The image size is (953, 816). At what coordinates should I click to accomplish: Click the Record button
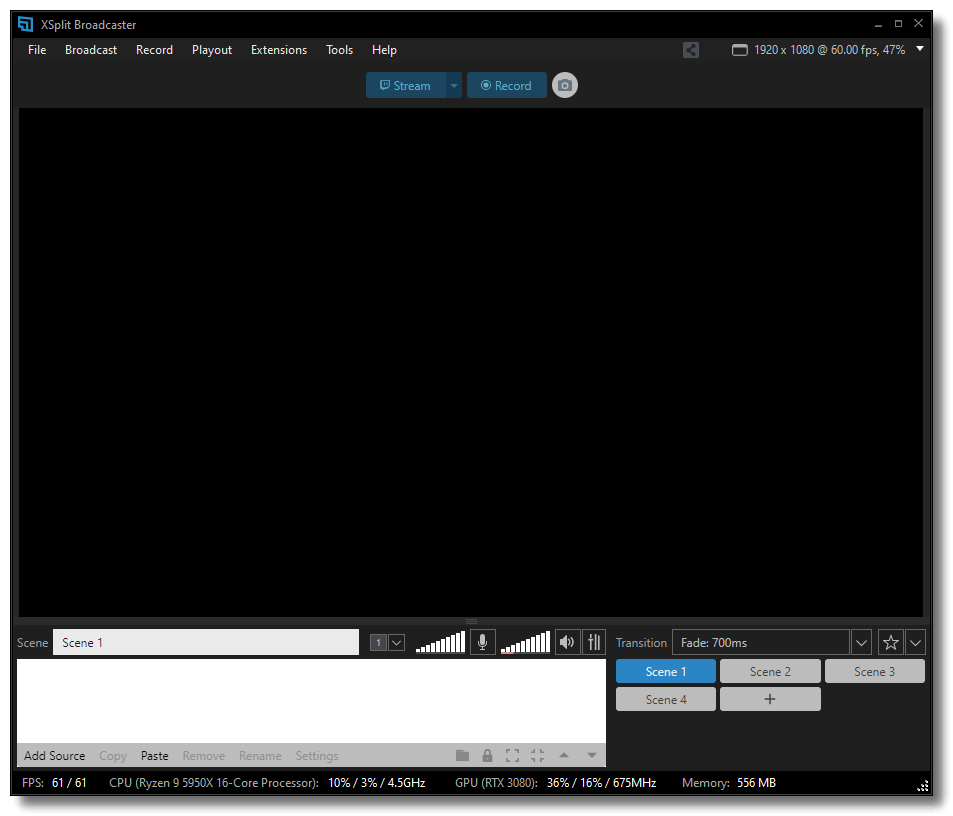506,85
